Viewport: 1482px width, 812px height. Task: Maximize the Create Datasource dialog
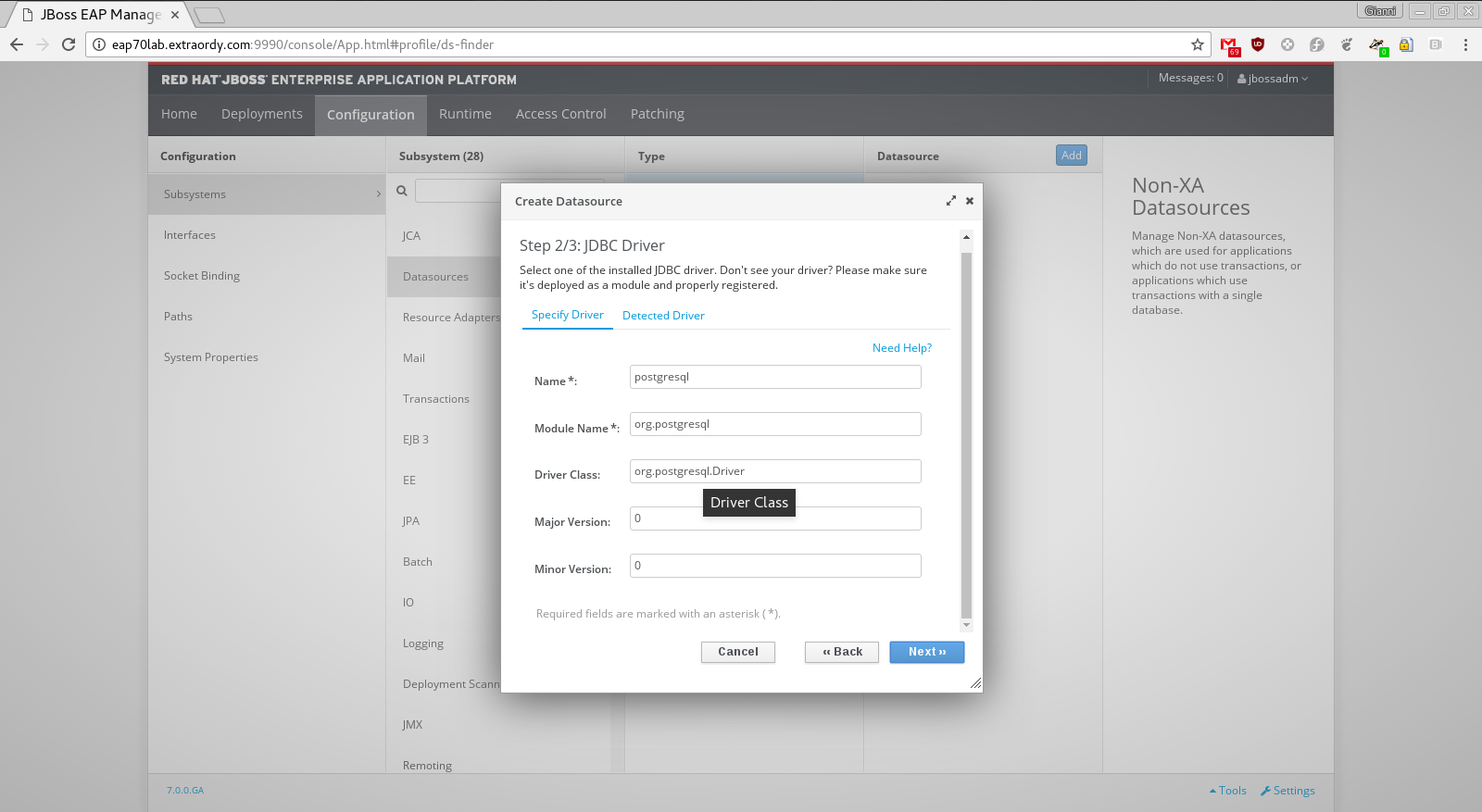point(950,201)
